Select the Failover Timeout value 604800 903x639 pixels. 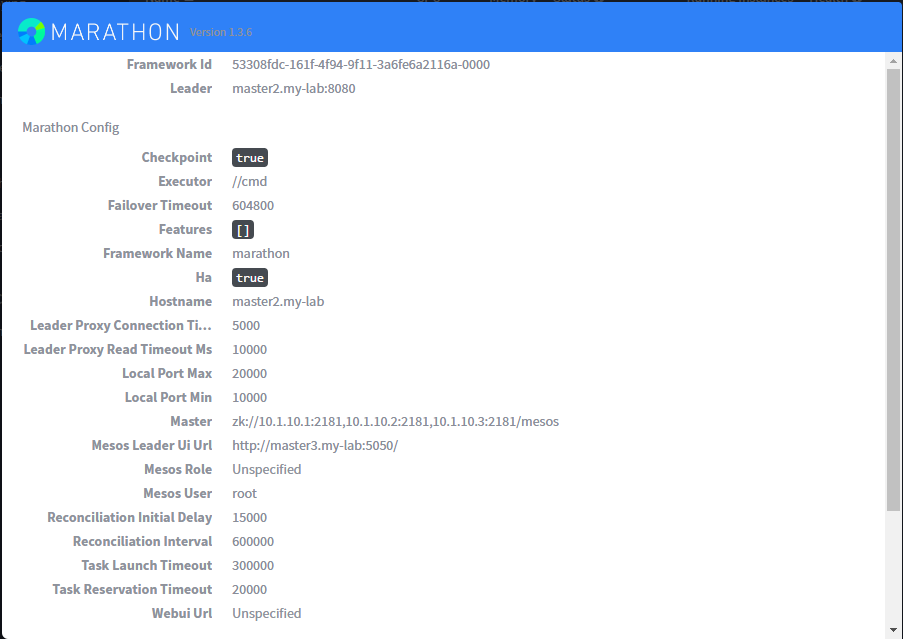(253, 206)
